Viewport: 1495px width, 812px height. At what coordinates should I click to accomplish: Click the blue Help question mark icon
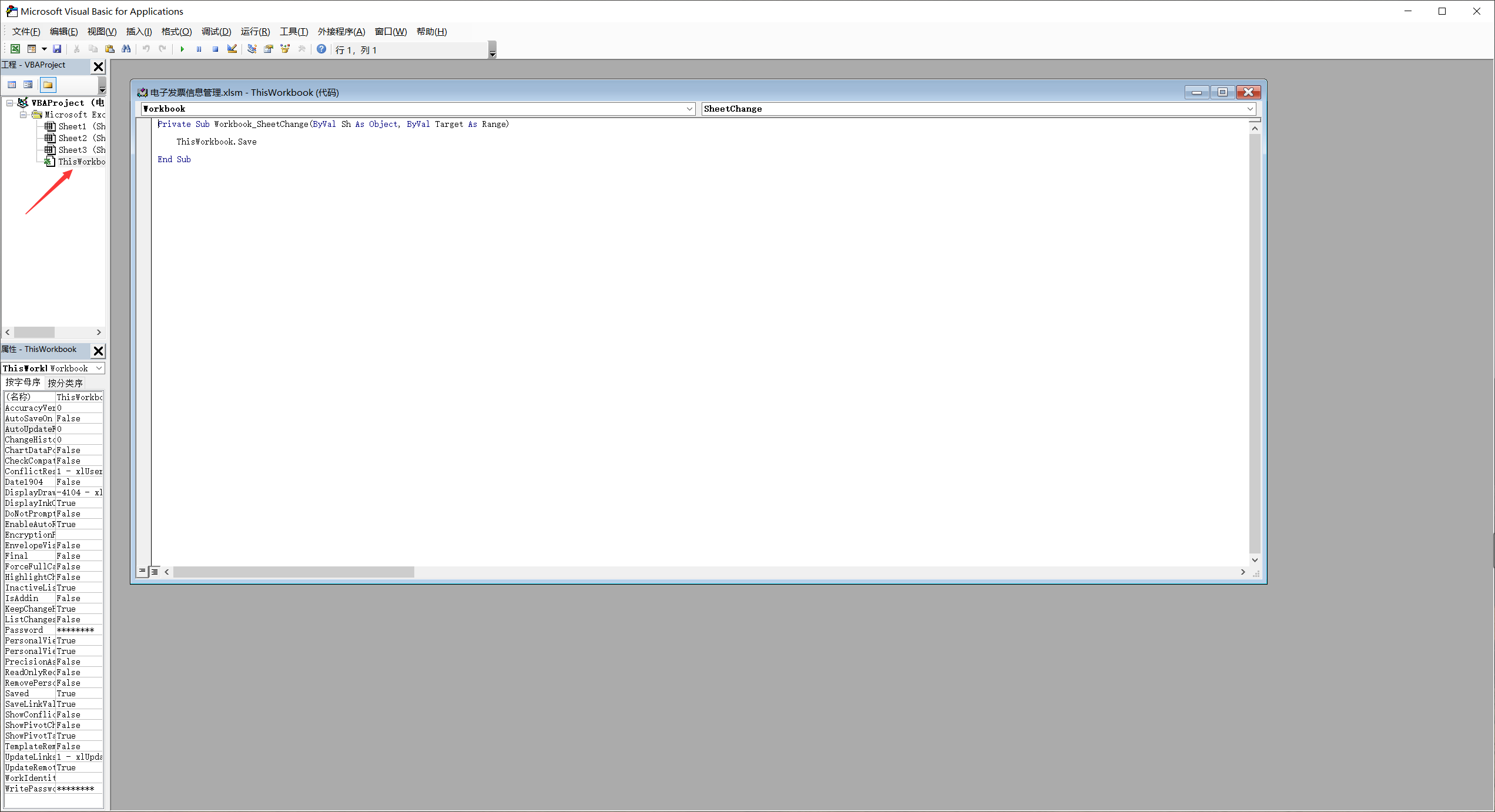[x=321, y=49]
